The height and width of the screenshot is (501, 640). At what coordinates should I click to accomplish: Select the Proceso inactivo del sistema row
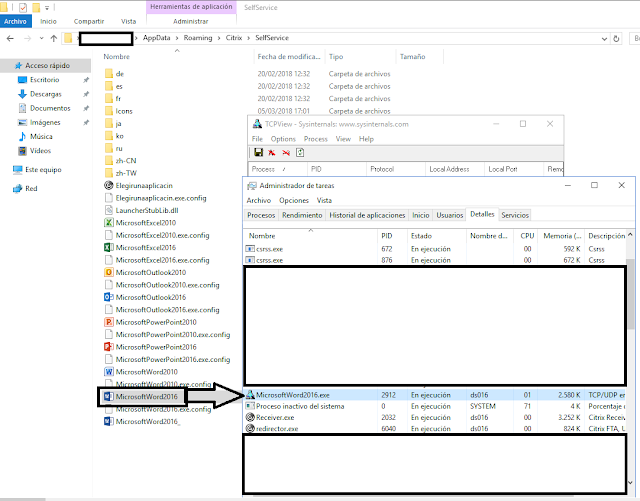point(435,406)
